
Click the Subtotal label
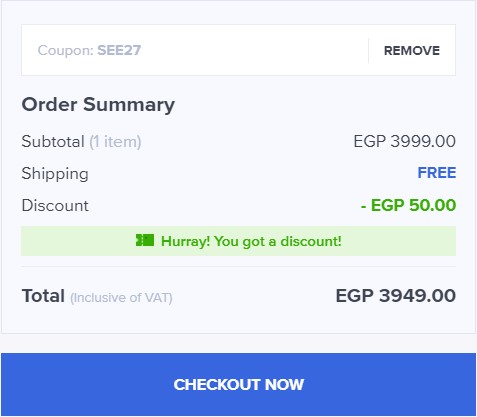tap(53, 141)
